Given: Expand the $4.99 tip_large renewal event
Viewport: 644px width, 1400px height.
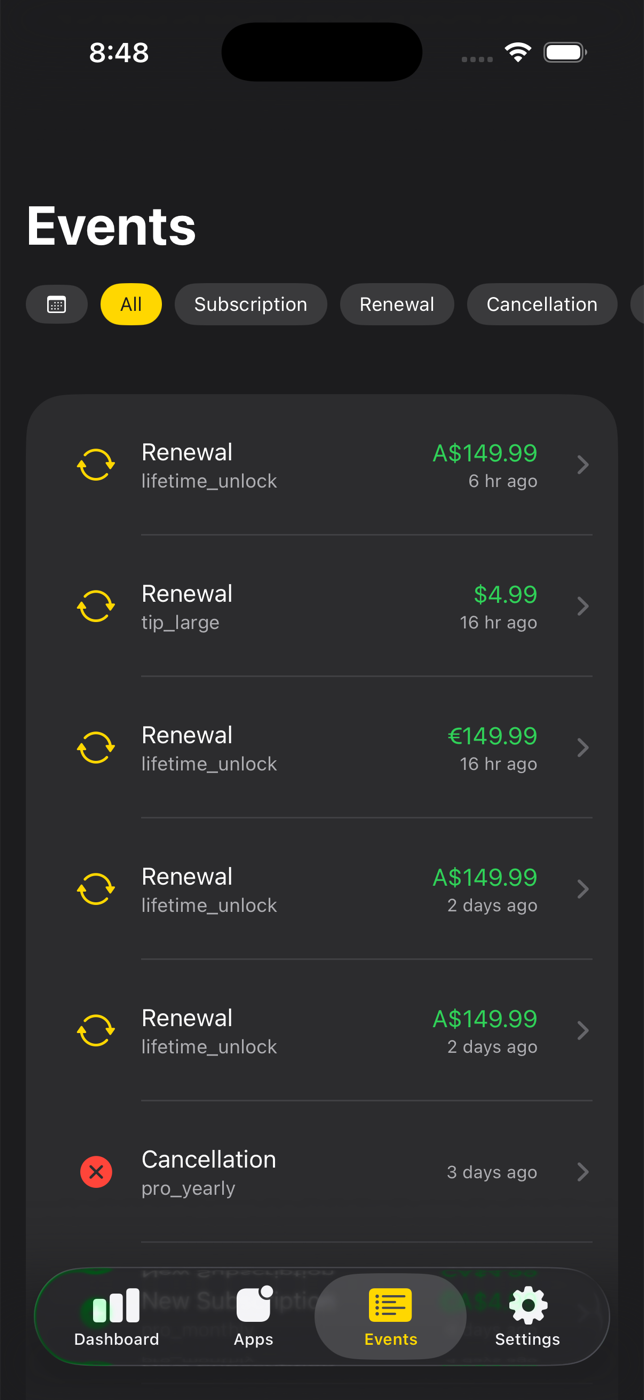Looking at the screenshot, I should [583, 606].
